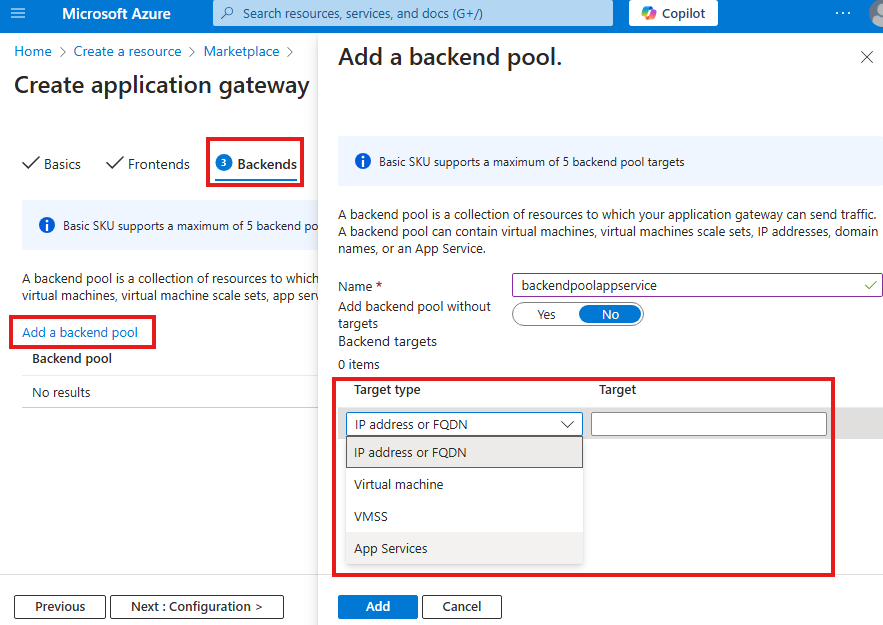Click the 'Backend targets' label
Image resolution: width=883 pixels, height=625 pixels.
pyautogui.click(x=387, y=341)
